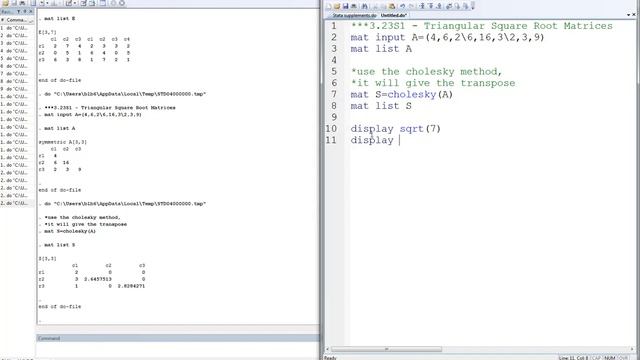The image size is (640, 360).
Task: Click editor scrollbar left arrow
Action: [x=328, y=349]
